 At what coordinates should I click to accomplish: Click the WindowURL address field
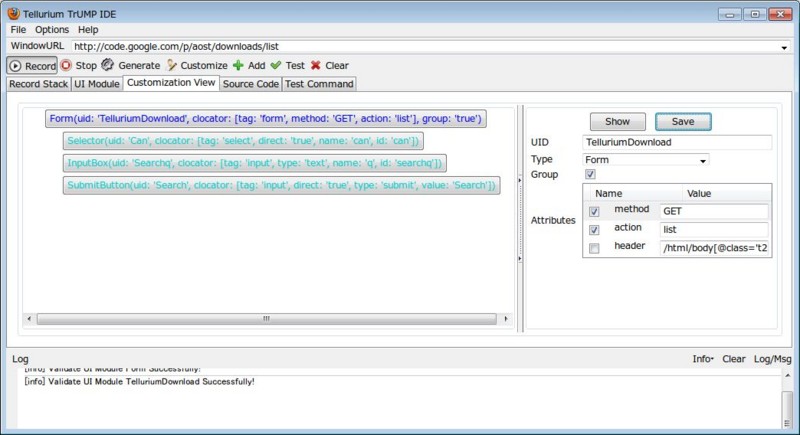pos(424,46)
